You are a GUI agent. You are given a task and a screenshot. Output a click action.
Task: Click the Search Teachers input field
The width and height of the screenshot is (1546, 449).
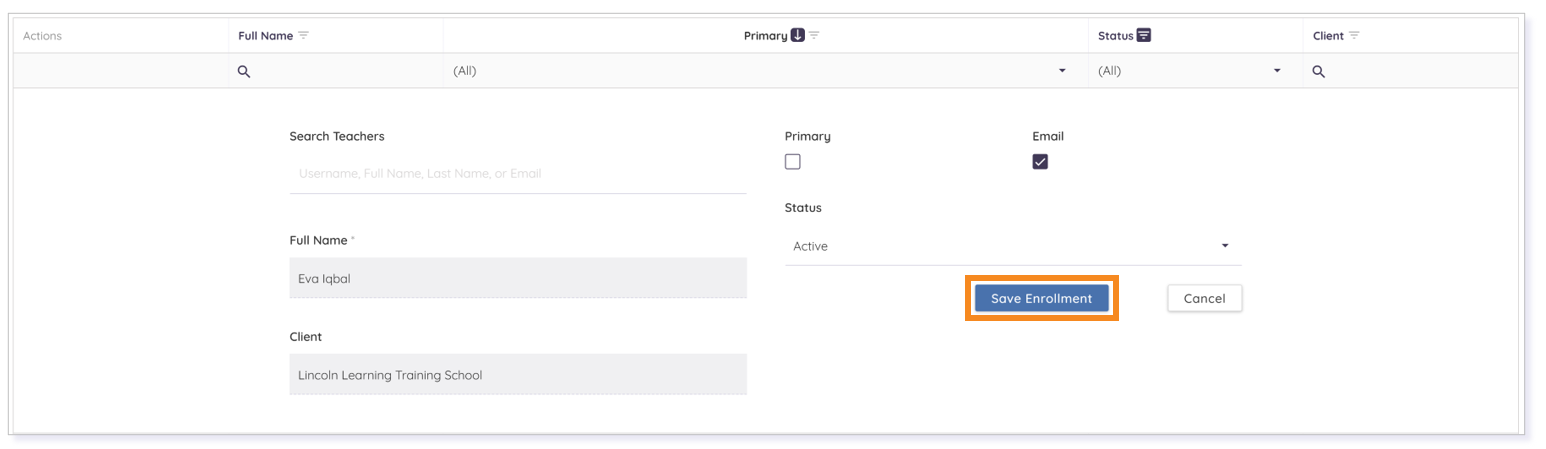518,173
